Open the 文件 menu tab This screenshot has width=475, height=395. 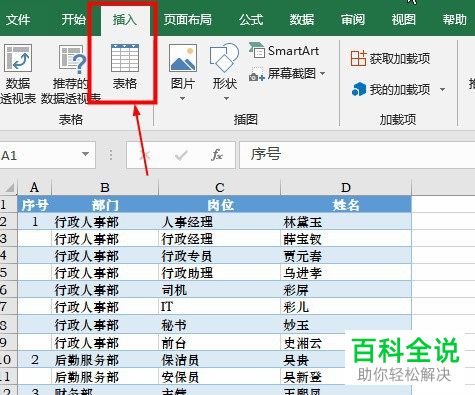[18, 20]
